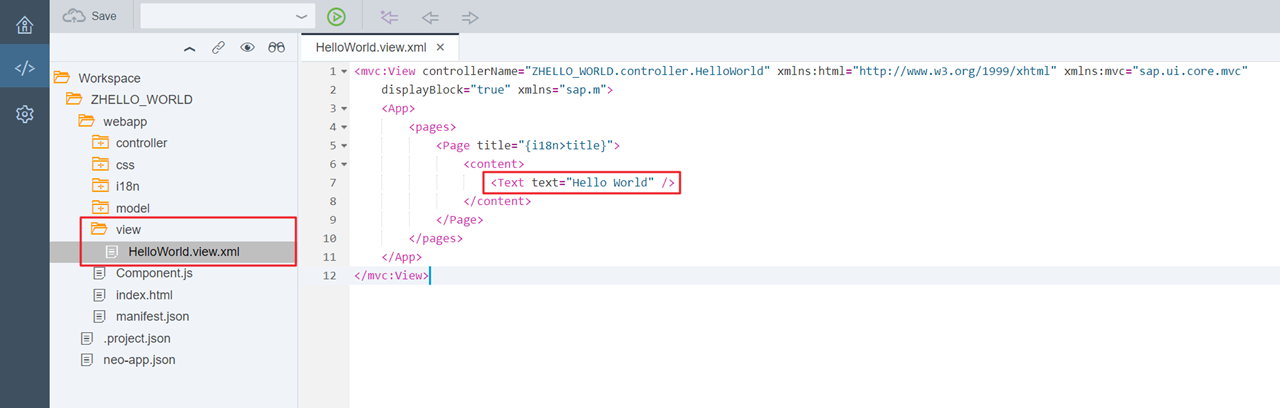Click the Page title="{i18n>title}" code
The height and width of the screenshot is (408, 1280).
point(528,145)
